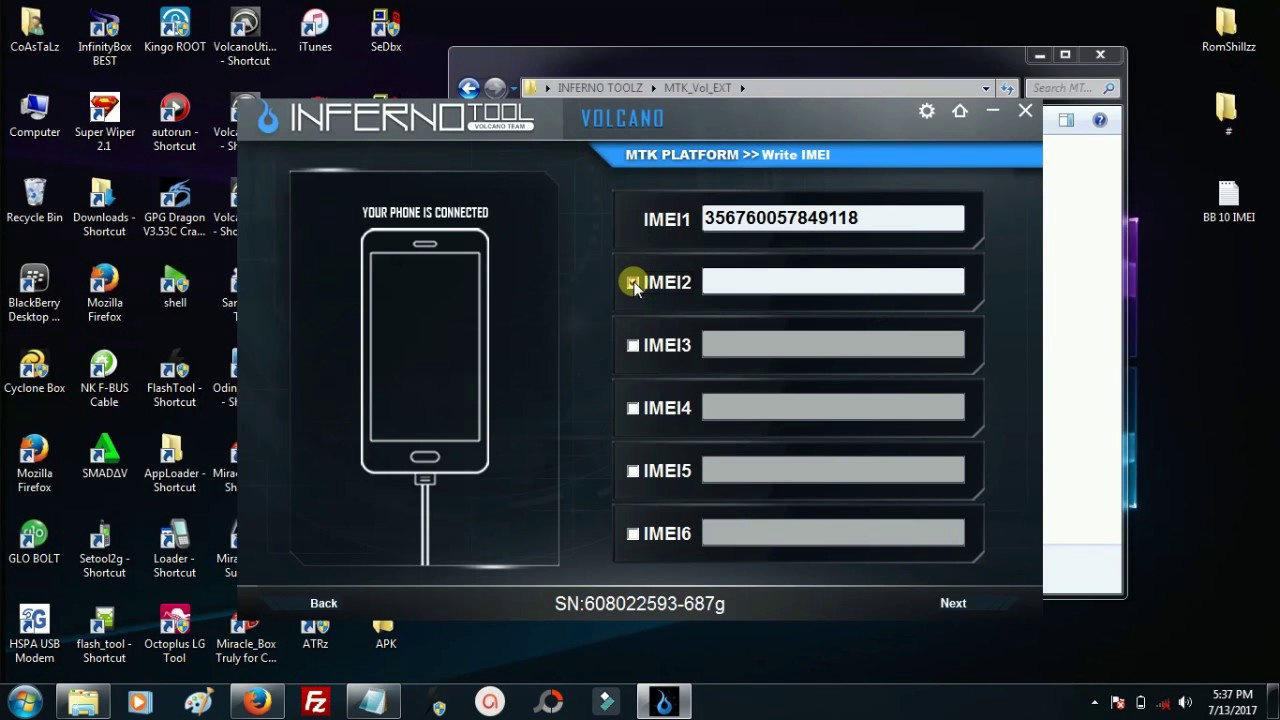Open Setool2g Shortcut icon
This screenshot has width=1280, height=720.
(x=104, y=548)
